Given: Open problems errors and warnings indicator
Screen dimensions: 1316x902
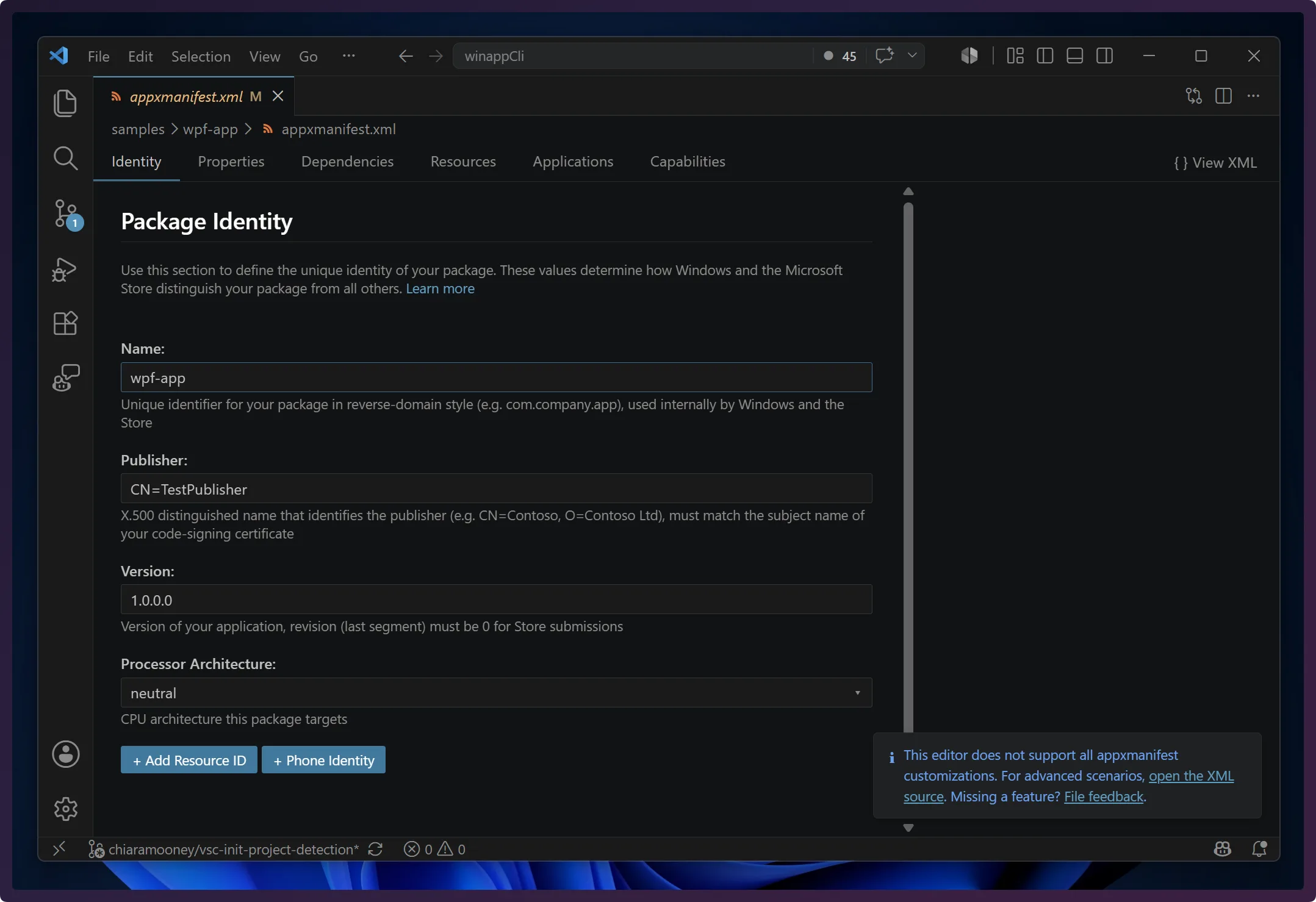Looking at the screenshot, I should click(x=434, y=850).
